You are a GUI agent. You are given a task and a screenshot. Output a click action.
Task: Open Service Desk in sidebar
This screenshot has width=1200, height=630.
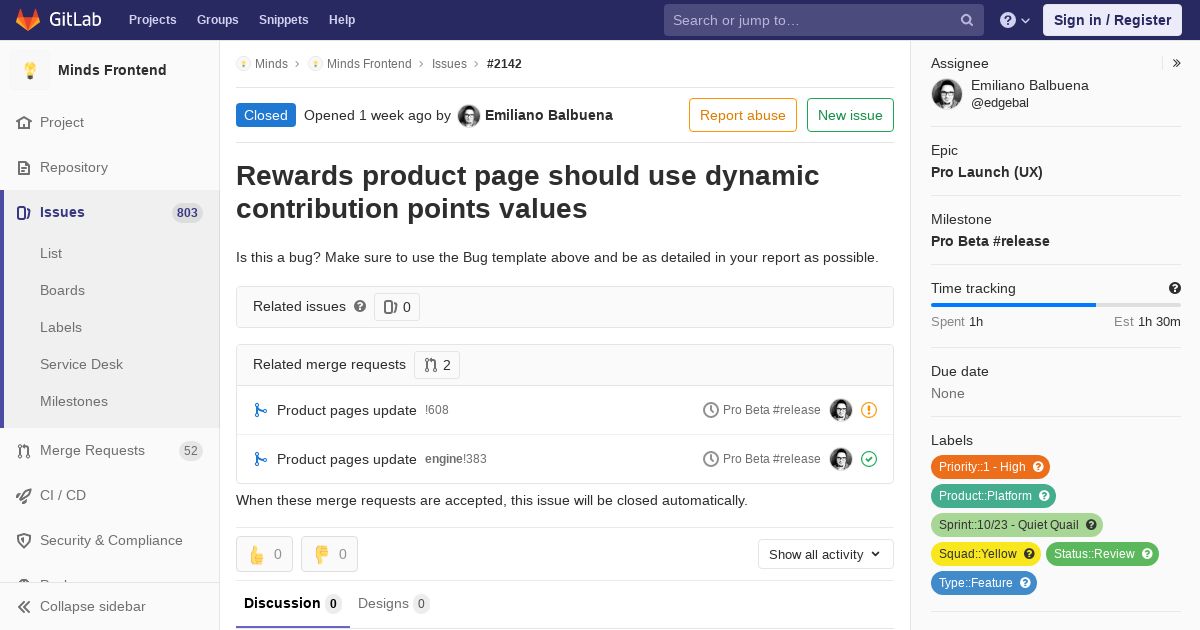pyautogui.click(x=81, y=365)
